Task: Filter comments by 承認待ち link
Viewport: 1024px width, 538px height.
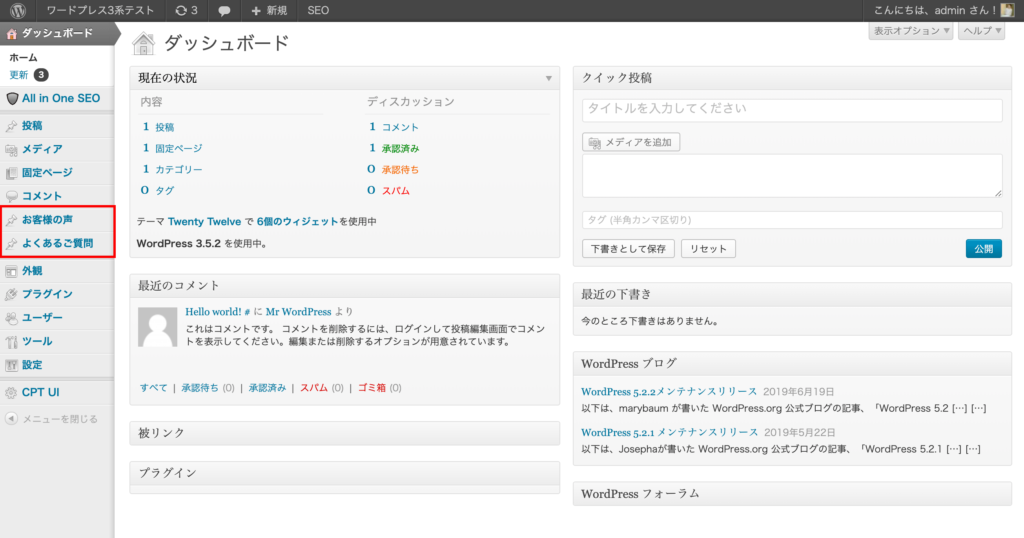Action: (200, 388)
